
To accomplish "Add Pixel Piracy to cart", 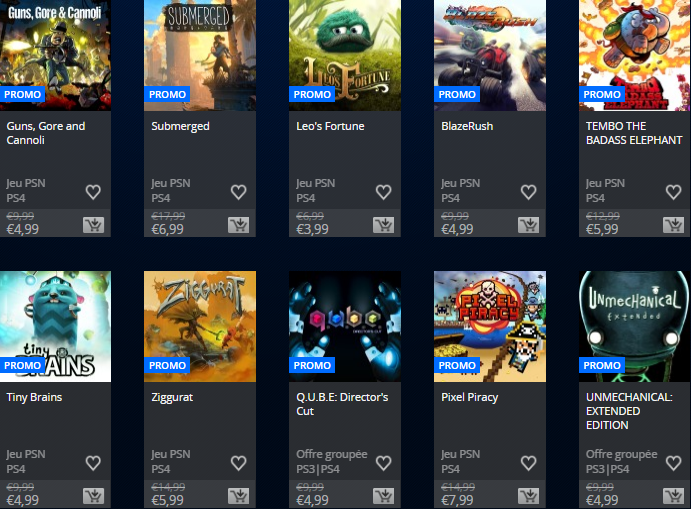I will tap(528, 496).
